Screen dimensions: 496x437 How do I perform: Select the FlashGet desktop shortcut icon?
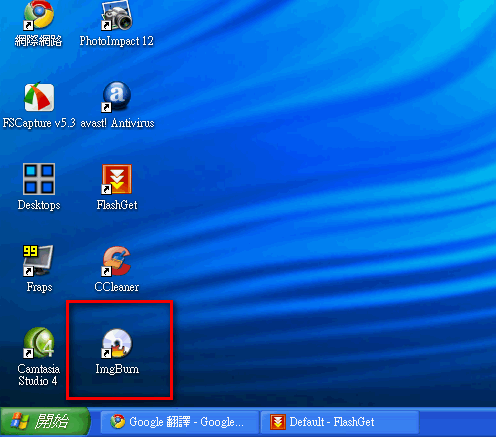click(x=117, y=179)
